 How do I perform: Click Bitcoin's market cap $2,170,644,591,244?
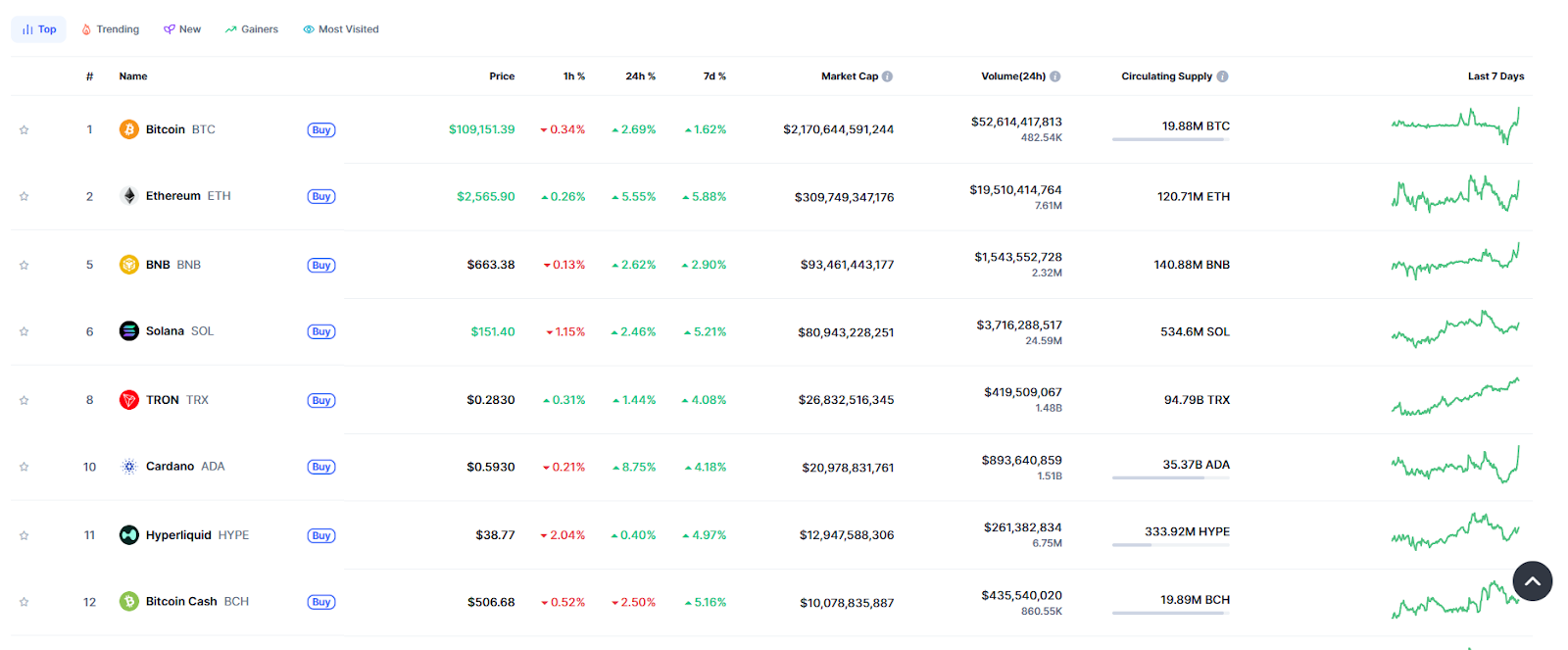839,129
